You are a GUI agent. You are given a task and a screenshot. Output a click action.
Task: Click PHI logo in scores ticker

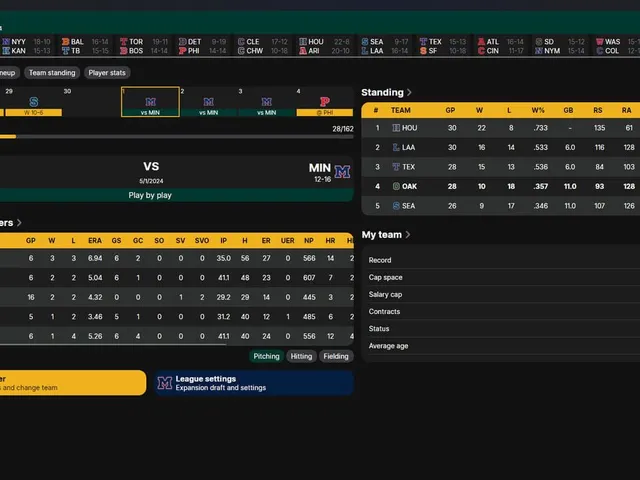click(182, 51)
